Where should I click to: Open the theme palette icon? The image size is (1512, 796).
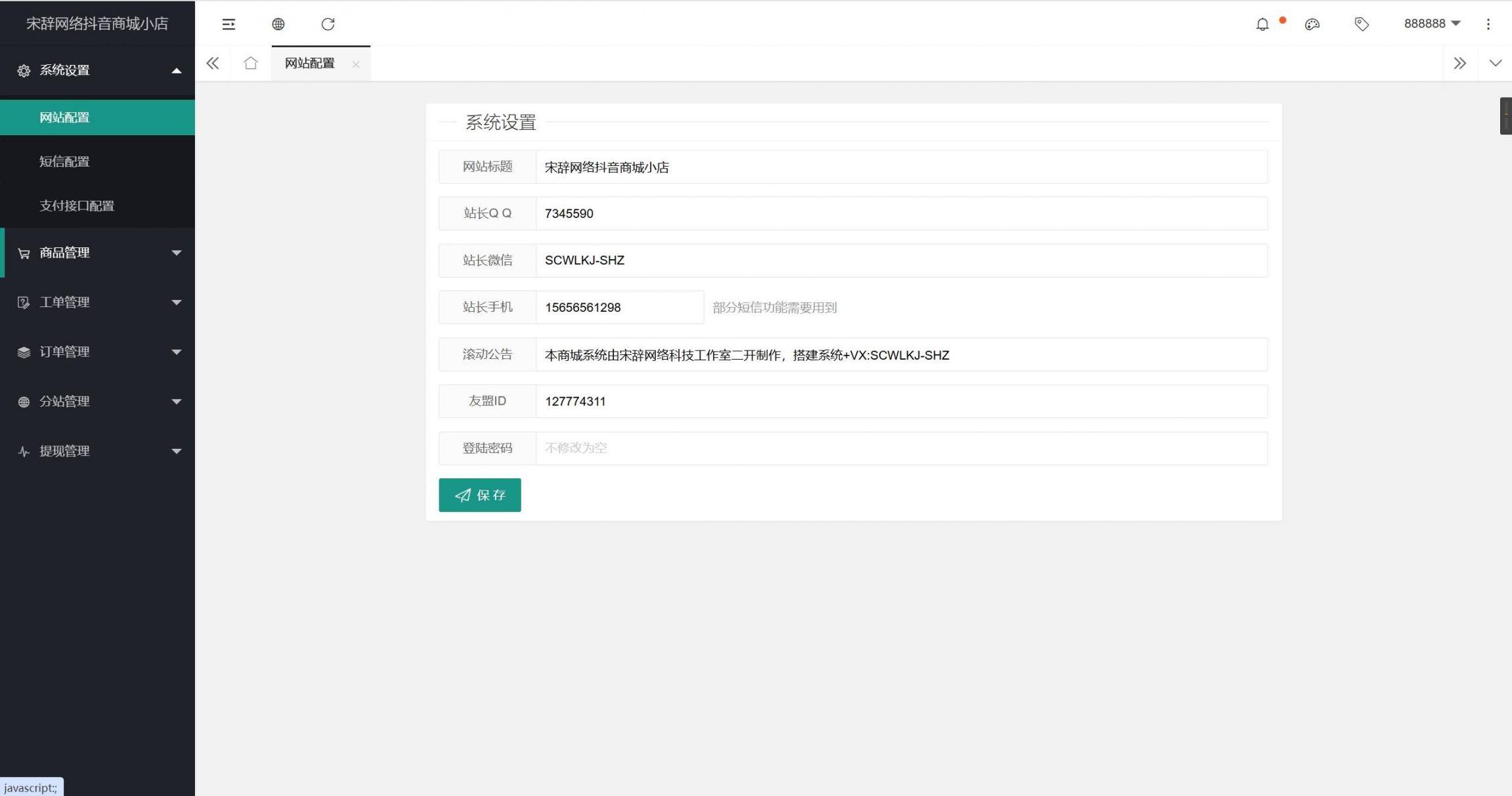point(1312,24)
